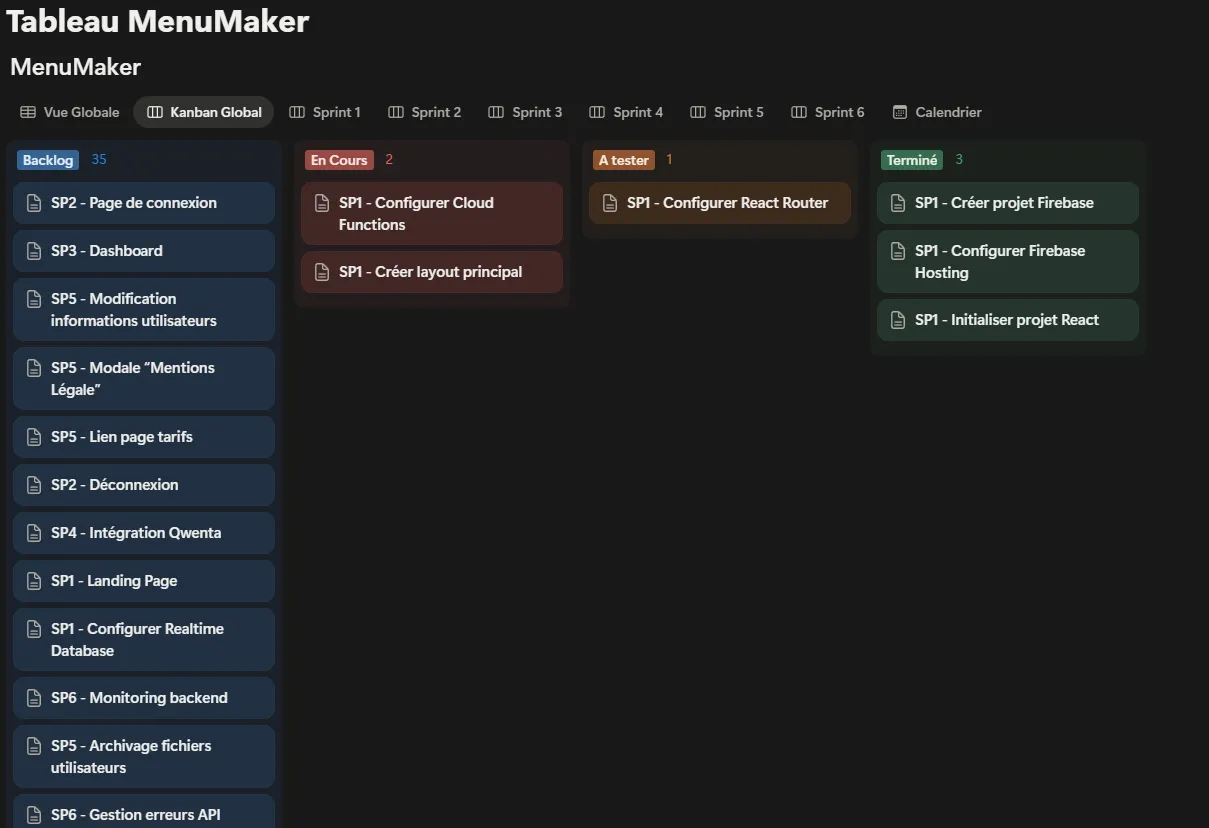The width and height of the screenshot is (1209, 828).
Task: Click page icon on SP3 Dashboard card
Action: (34, 251)
